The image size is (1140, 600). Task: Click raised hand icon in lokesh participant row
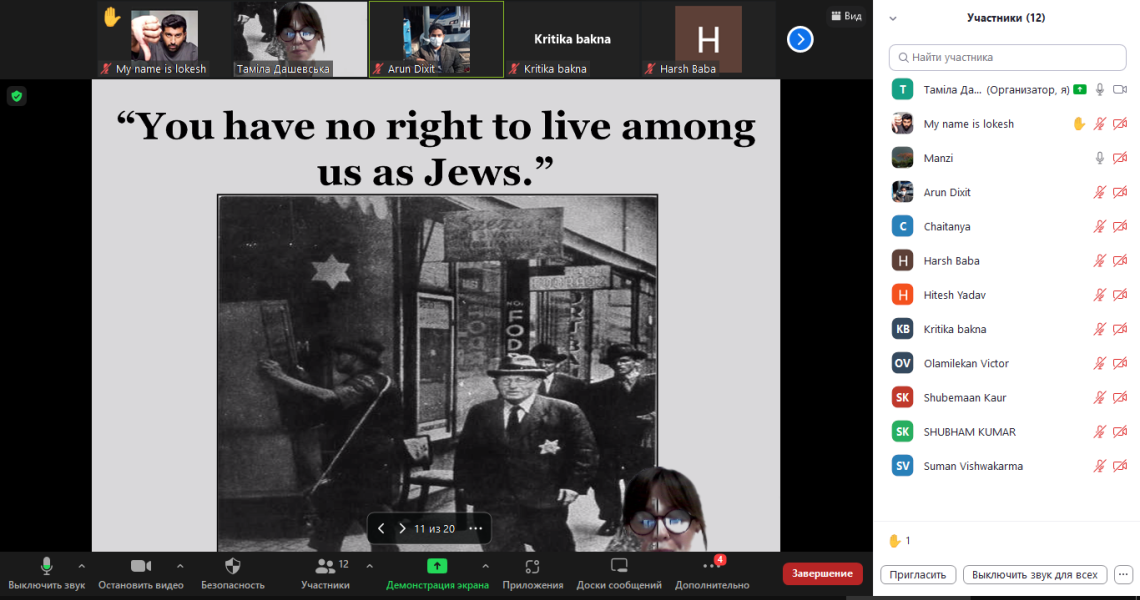tap(1079, 124)
